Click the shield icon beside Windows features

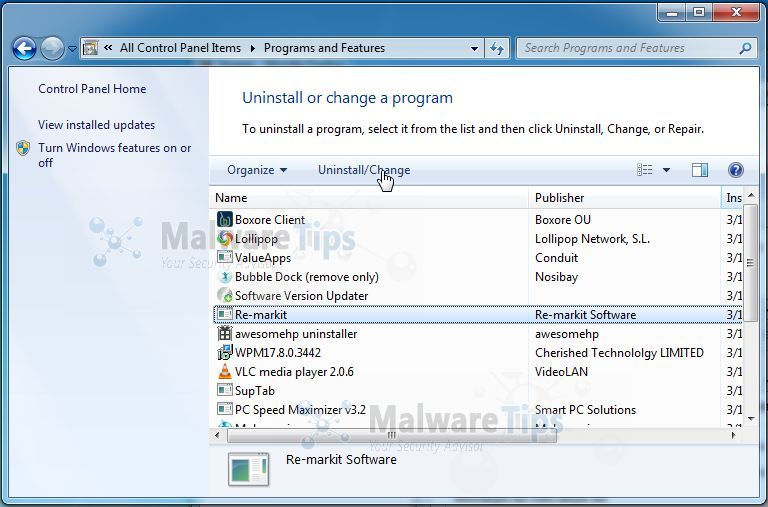(23, 148)
